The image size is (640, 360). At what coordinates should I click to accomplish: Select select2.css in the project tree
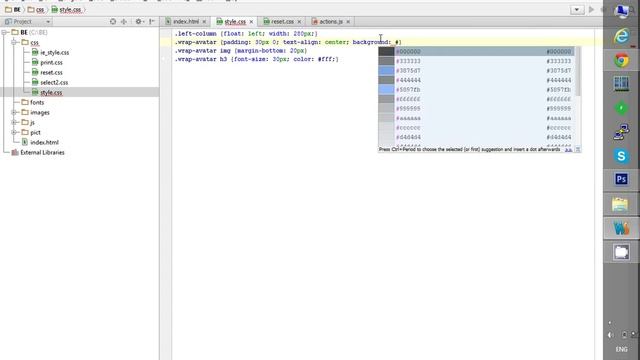[x=50, y=82]
